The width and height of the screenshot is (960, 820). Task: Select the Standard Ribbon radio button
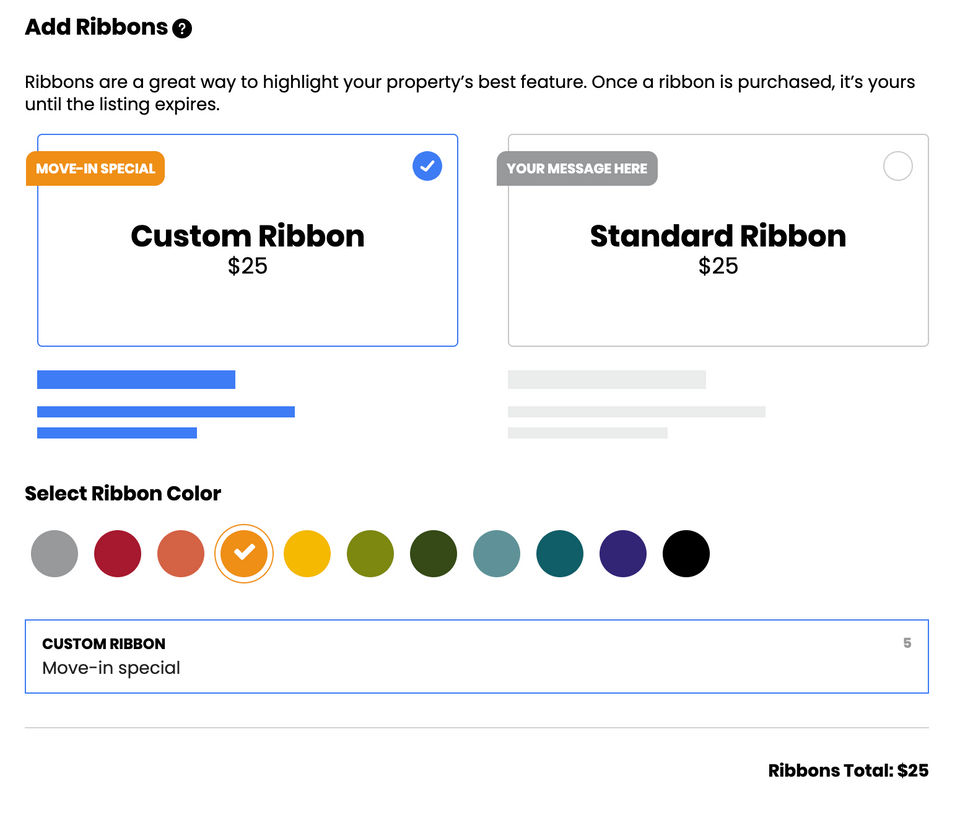click(x=898, y=166)
